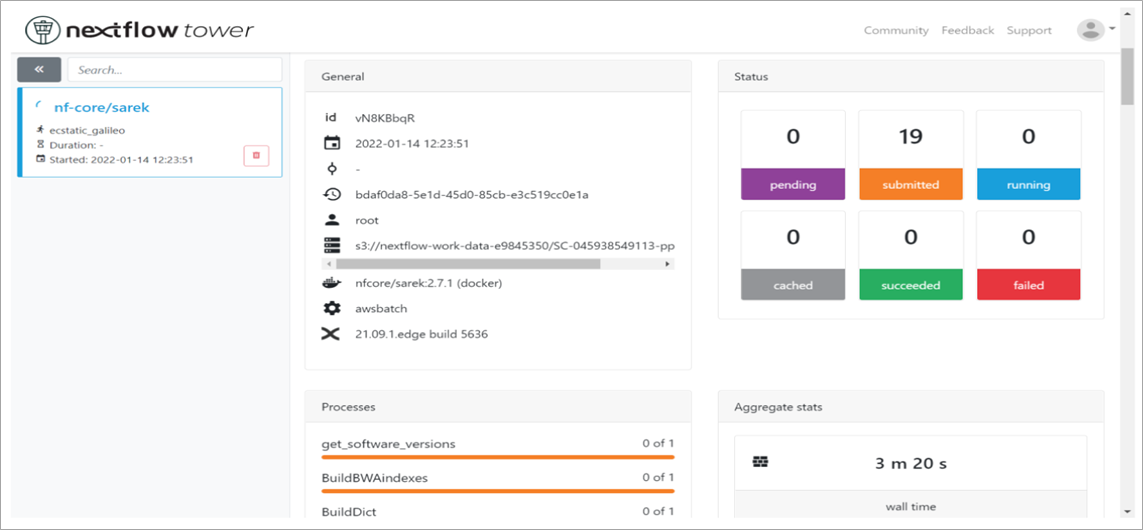
Task: Open the nf-core/sarek run link
Action: [x=101, y=107]
